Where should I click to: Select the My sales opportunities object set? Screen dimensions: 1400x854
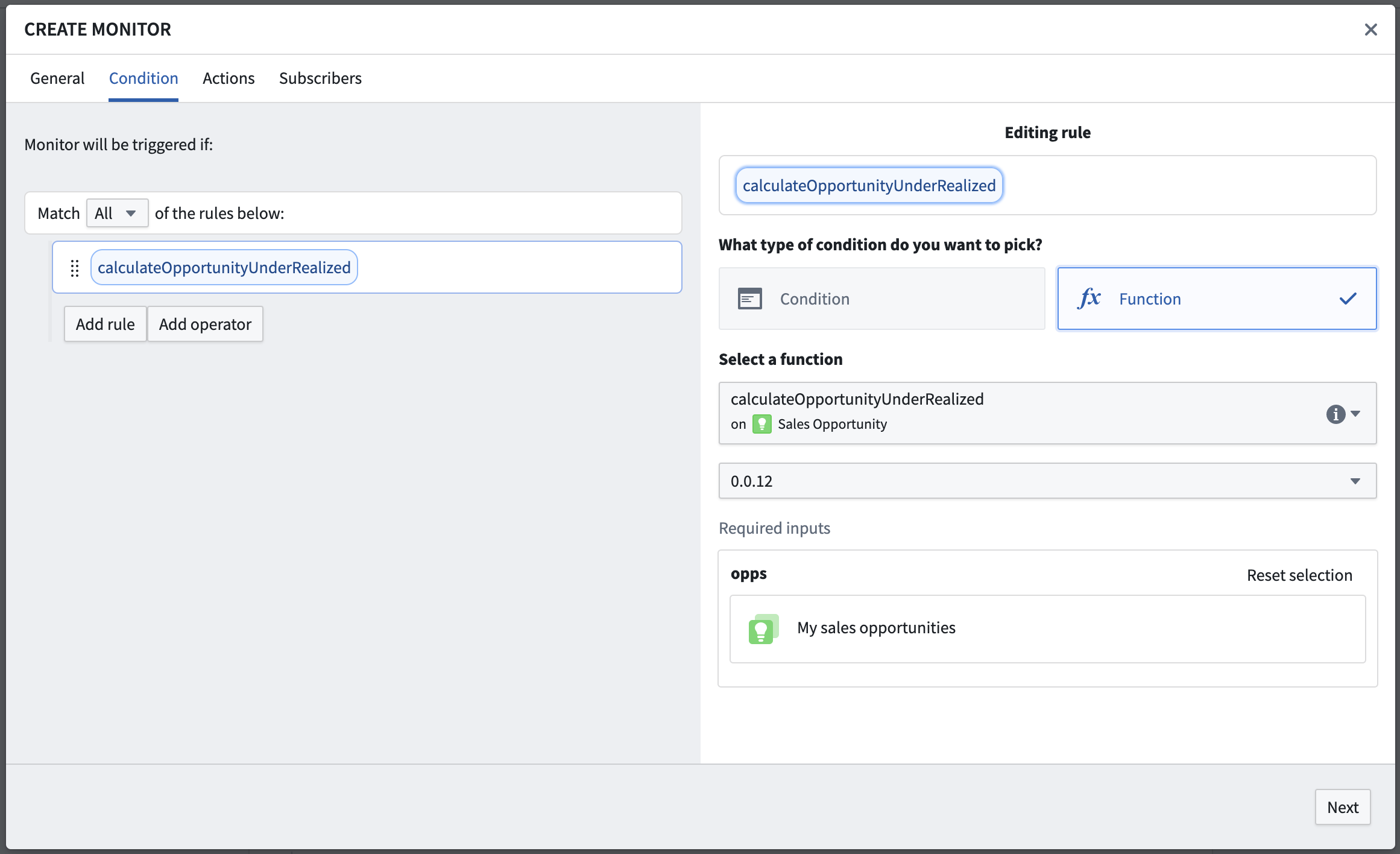coord(1047,629)
